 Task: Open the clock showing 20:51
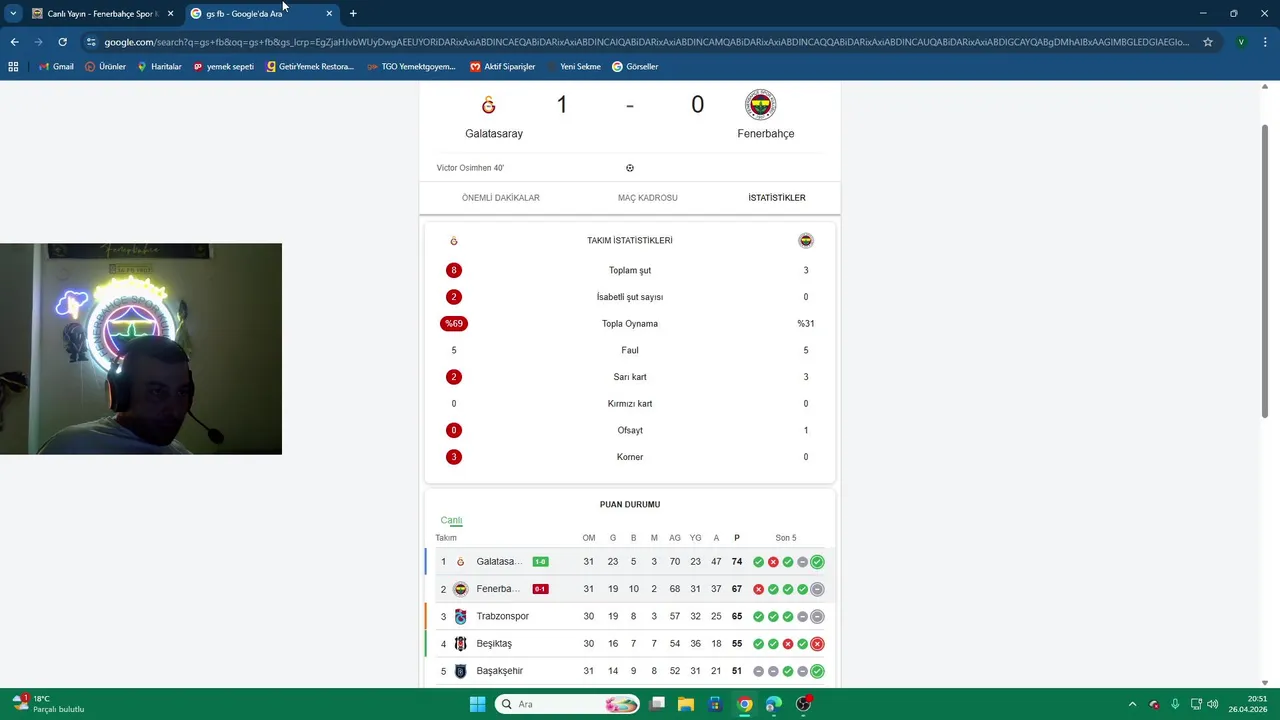point(1250,704)
